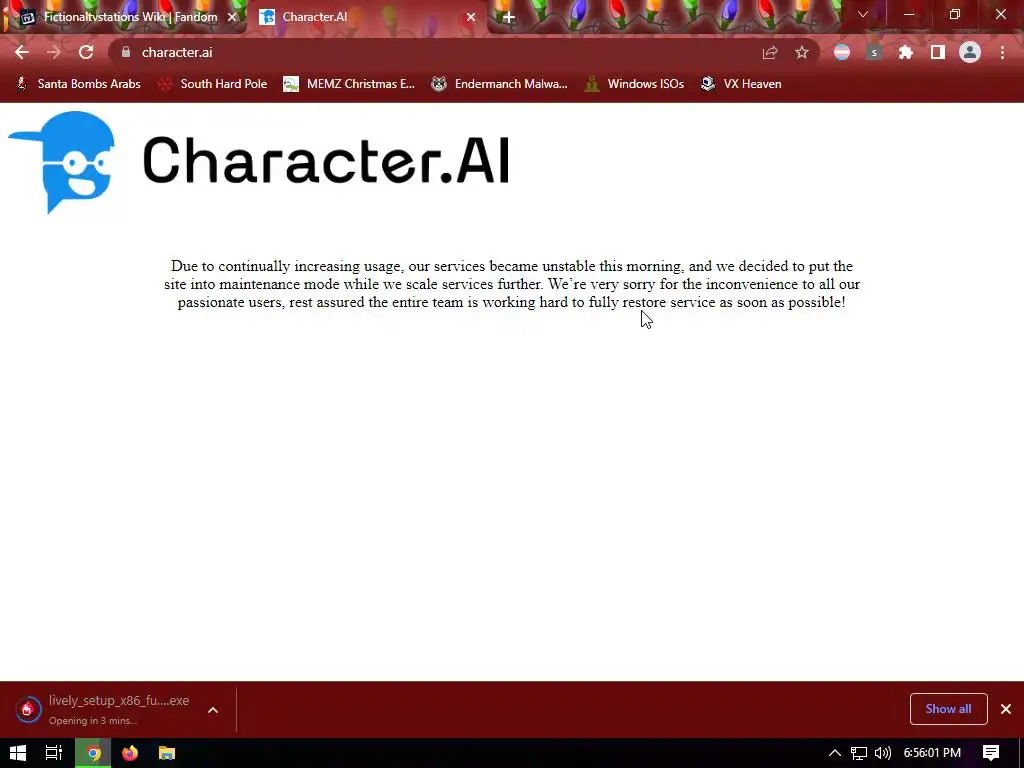1024x768 pixels.
Task: Click the Character.AI blue mascot logo
Action: 62,162
